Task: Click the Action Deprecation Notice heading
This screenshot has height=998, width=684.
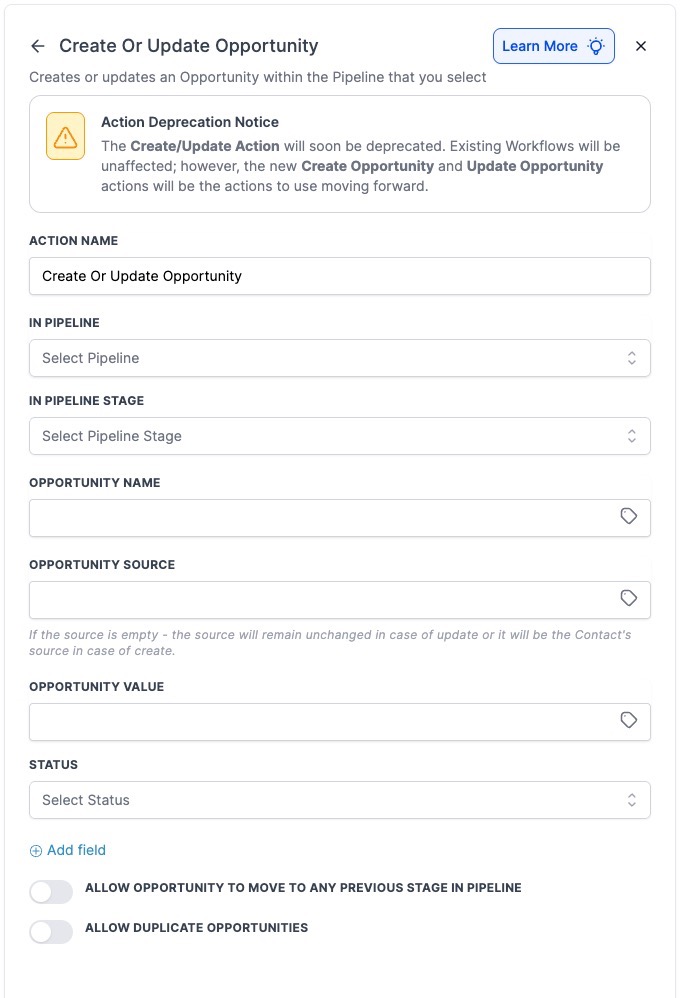Action: pyautogui.click(x=190, y=122)
